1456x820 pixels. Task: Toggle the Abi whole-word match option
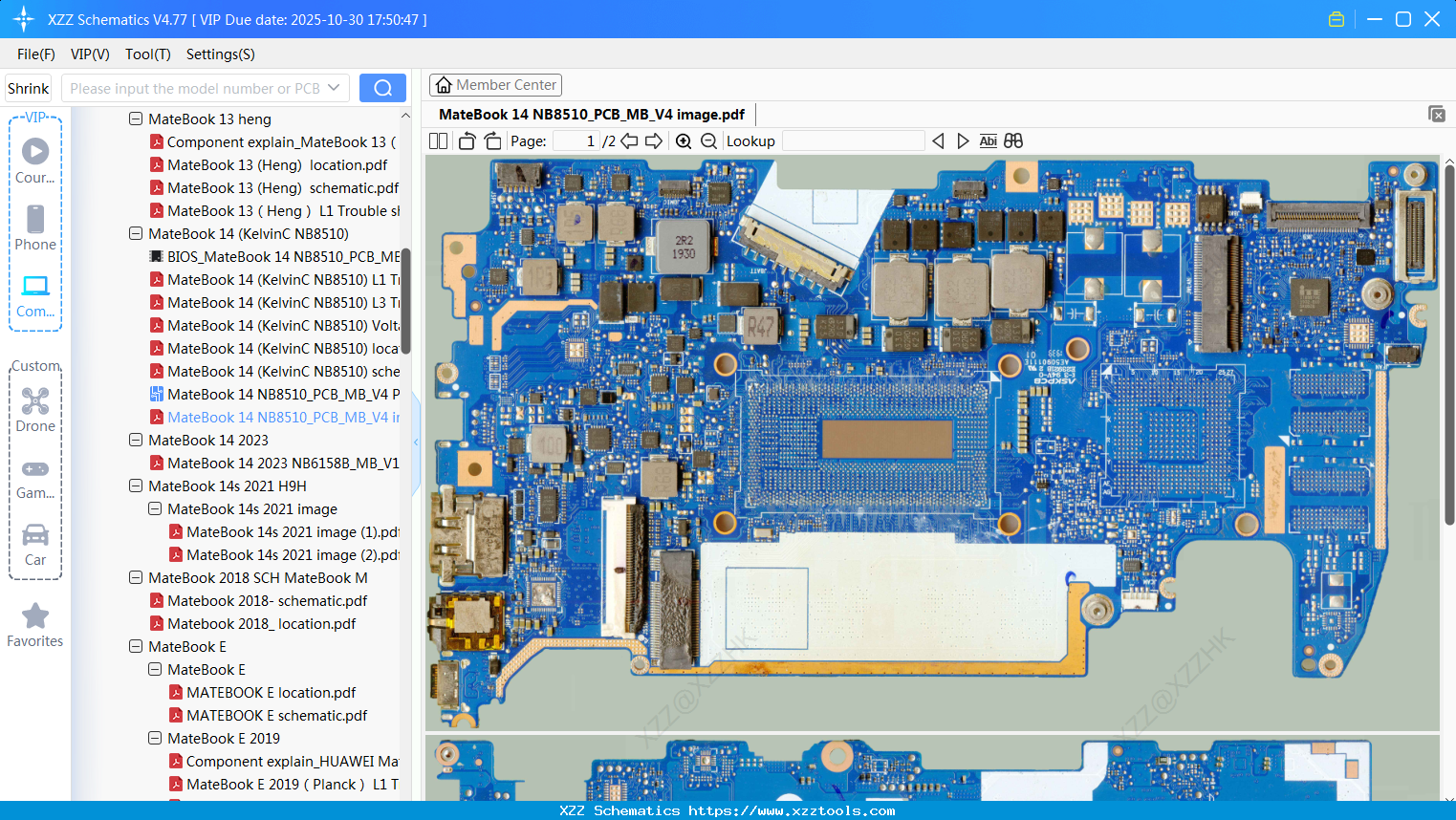(989, 141)
